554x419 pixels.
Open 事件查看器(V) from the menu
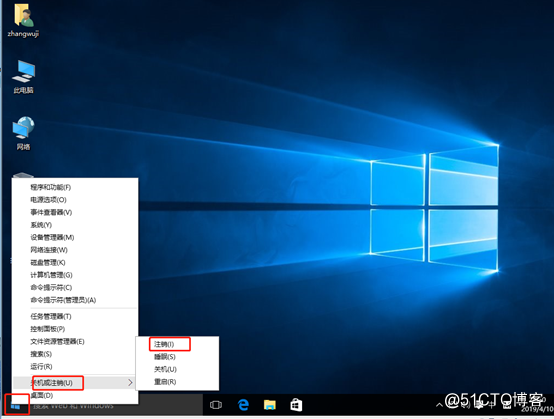(x=75, y=212)
